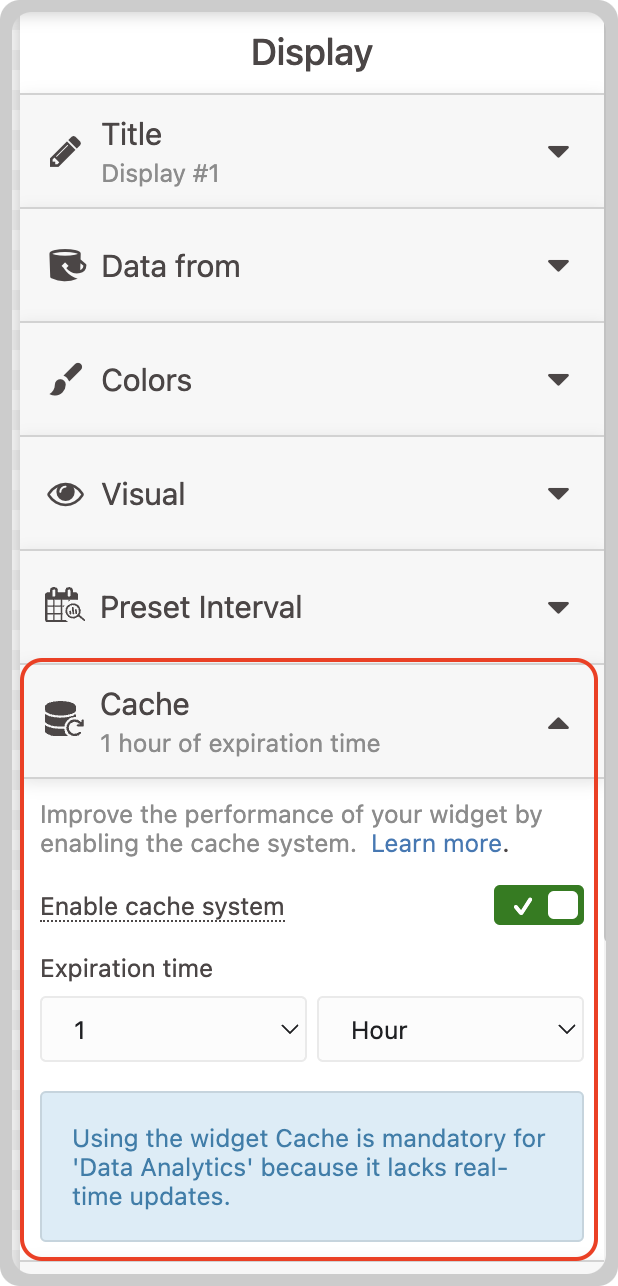The height and width of the screenshot is (1286, 618).
Task: Collapse the Cache section arrow
Action: tap(558, 722)
